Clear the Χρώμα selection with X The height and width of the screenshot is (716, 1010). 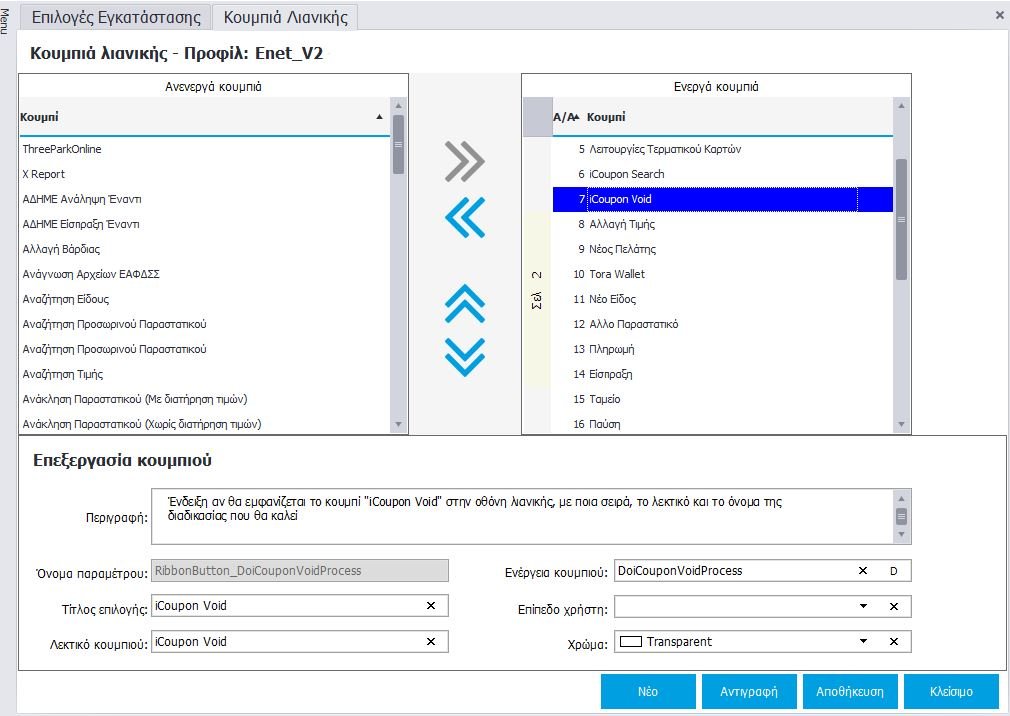coord(894,642)
